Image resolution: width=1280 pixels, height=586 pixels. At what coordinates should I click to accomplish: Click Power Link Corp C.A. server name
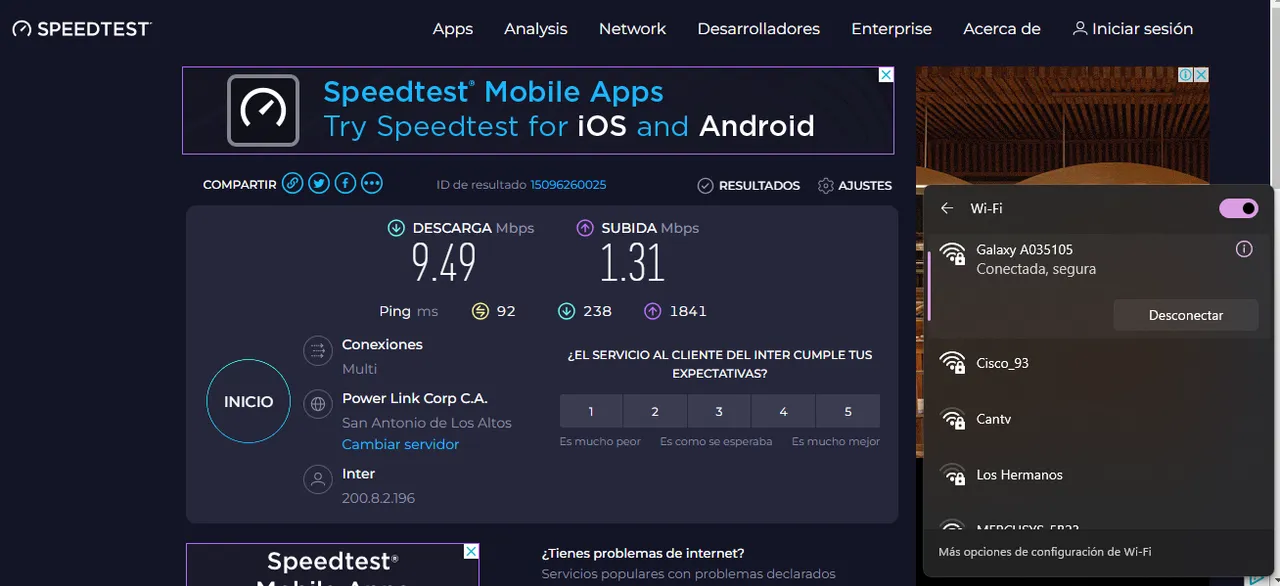pyautogui.click(x=414, y=398)
